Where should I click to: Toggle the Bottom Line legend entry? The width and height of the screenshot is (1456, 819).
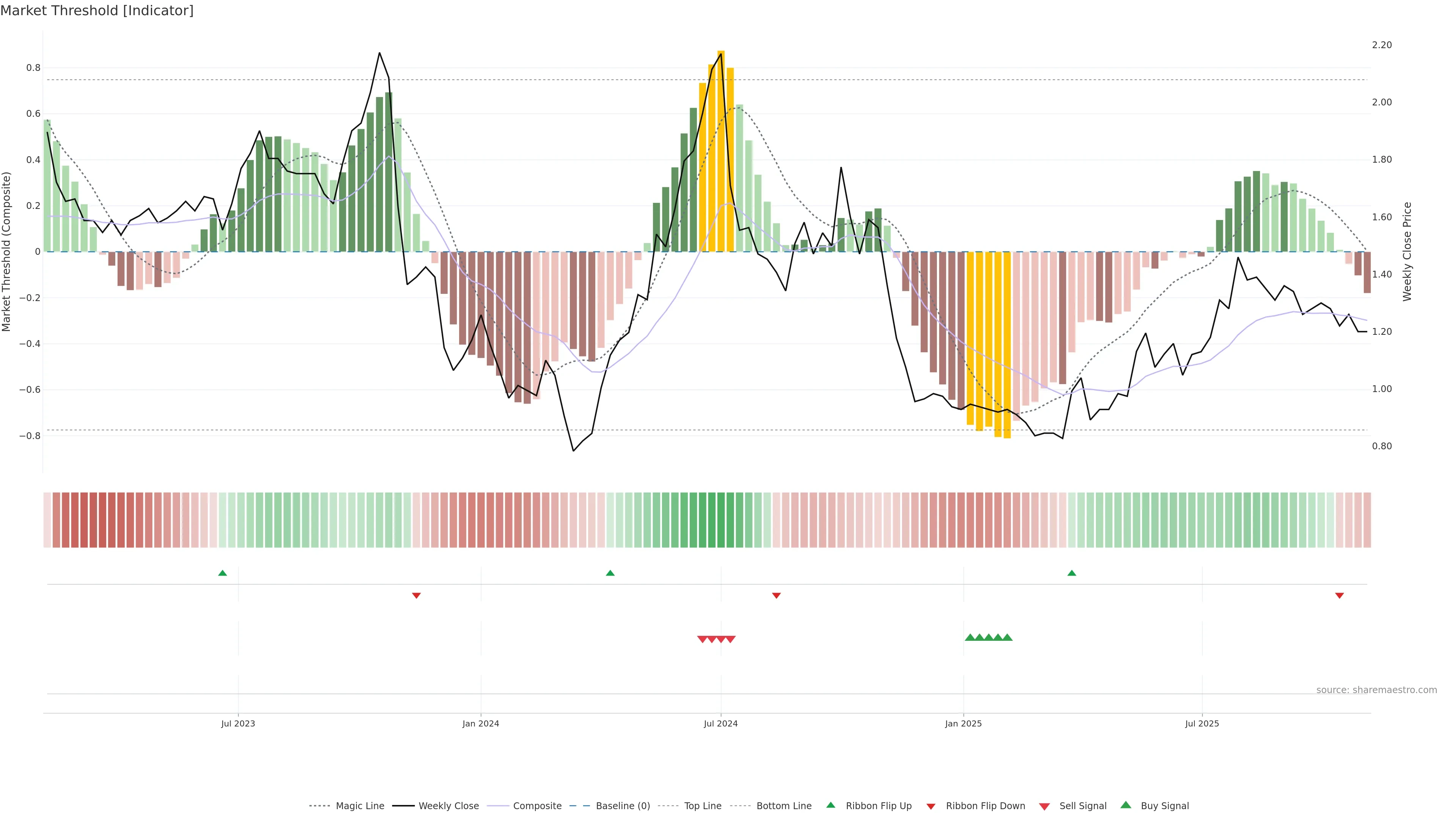click(x=783, y=805)
